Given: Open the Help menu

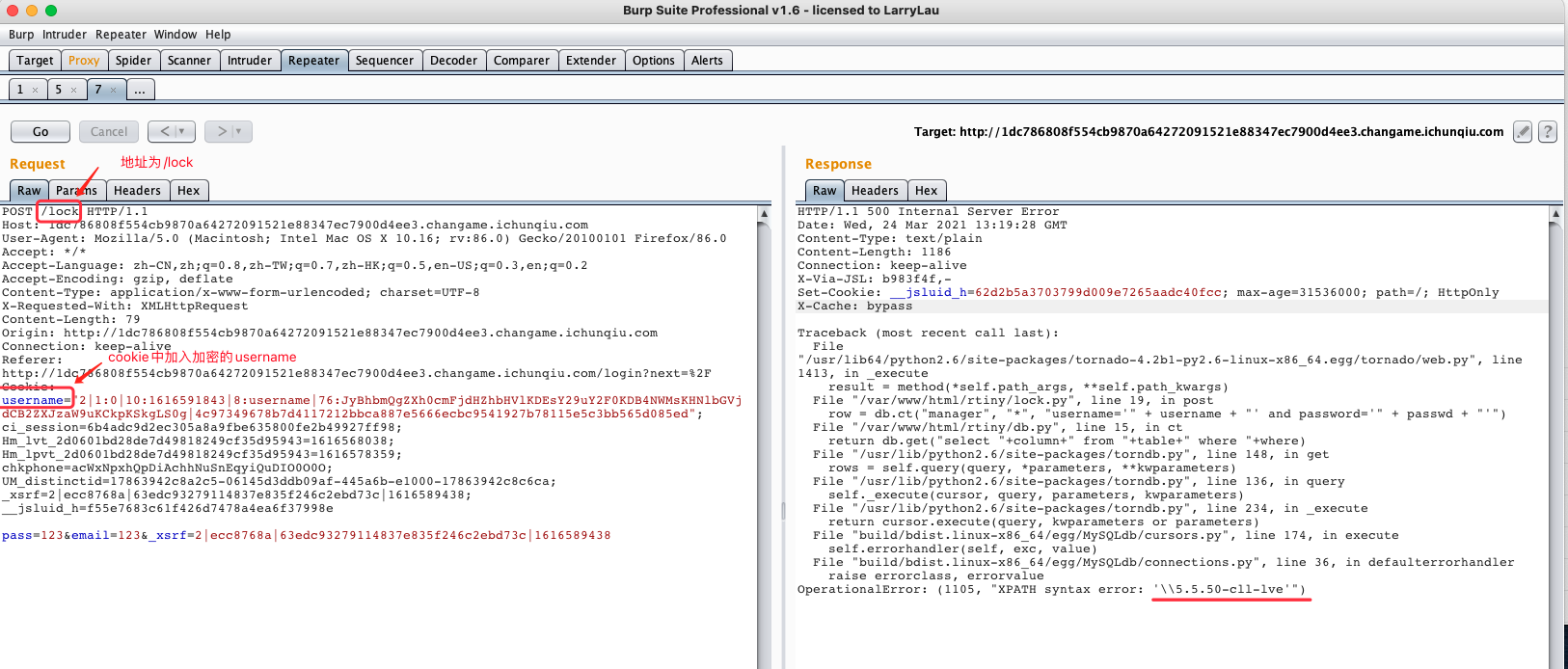Looking at the screenshot, I should coord(218,35).
